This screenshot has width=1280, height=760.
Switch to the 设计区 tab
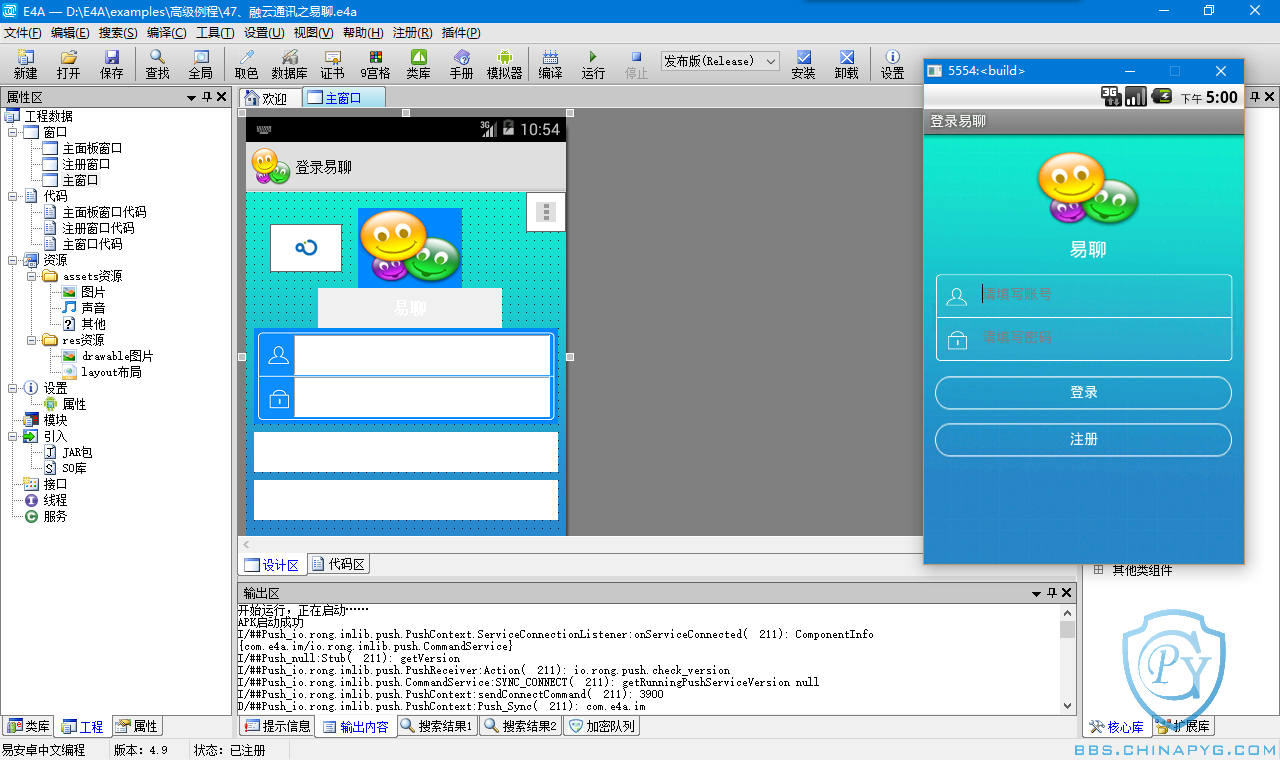tap(272, 564)
